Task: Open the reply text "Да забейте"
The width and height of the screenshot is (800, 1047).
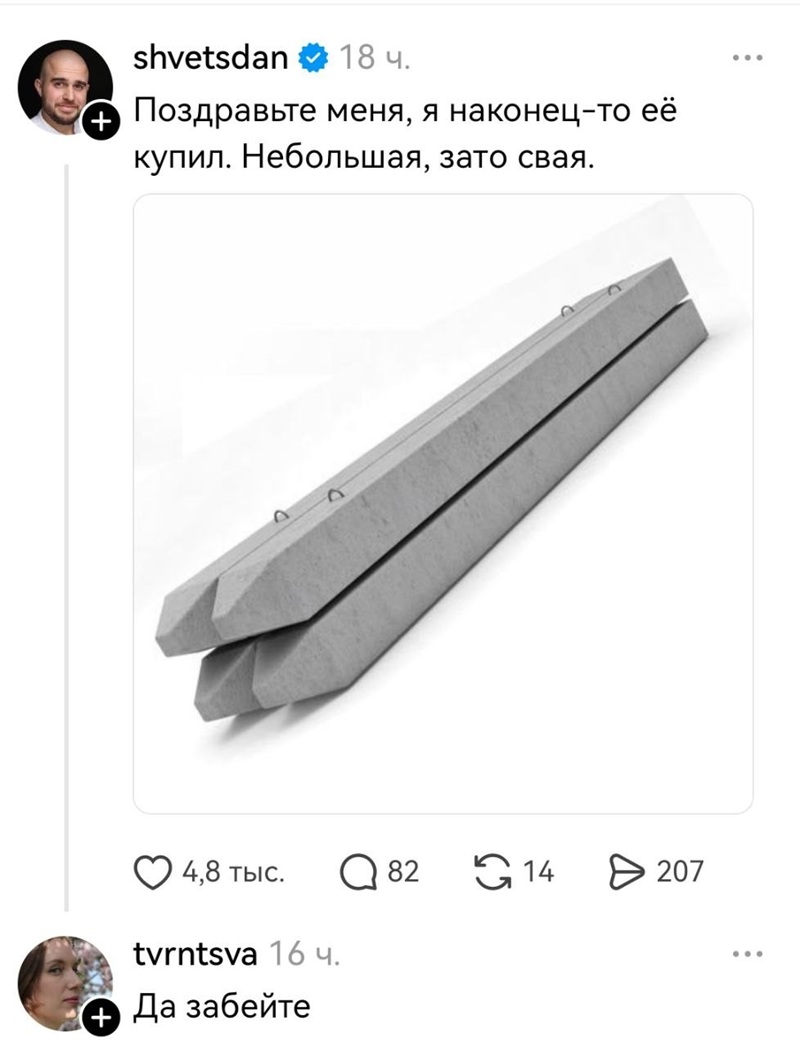Action: [222, 1006]
